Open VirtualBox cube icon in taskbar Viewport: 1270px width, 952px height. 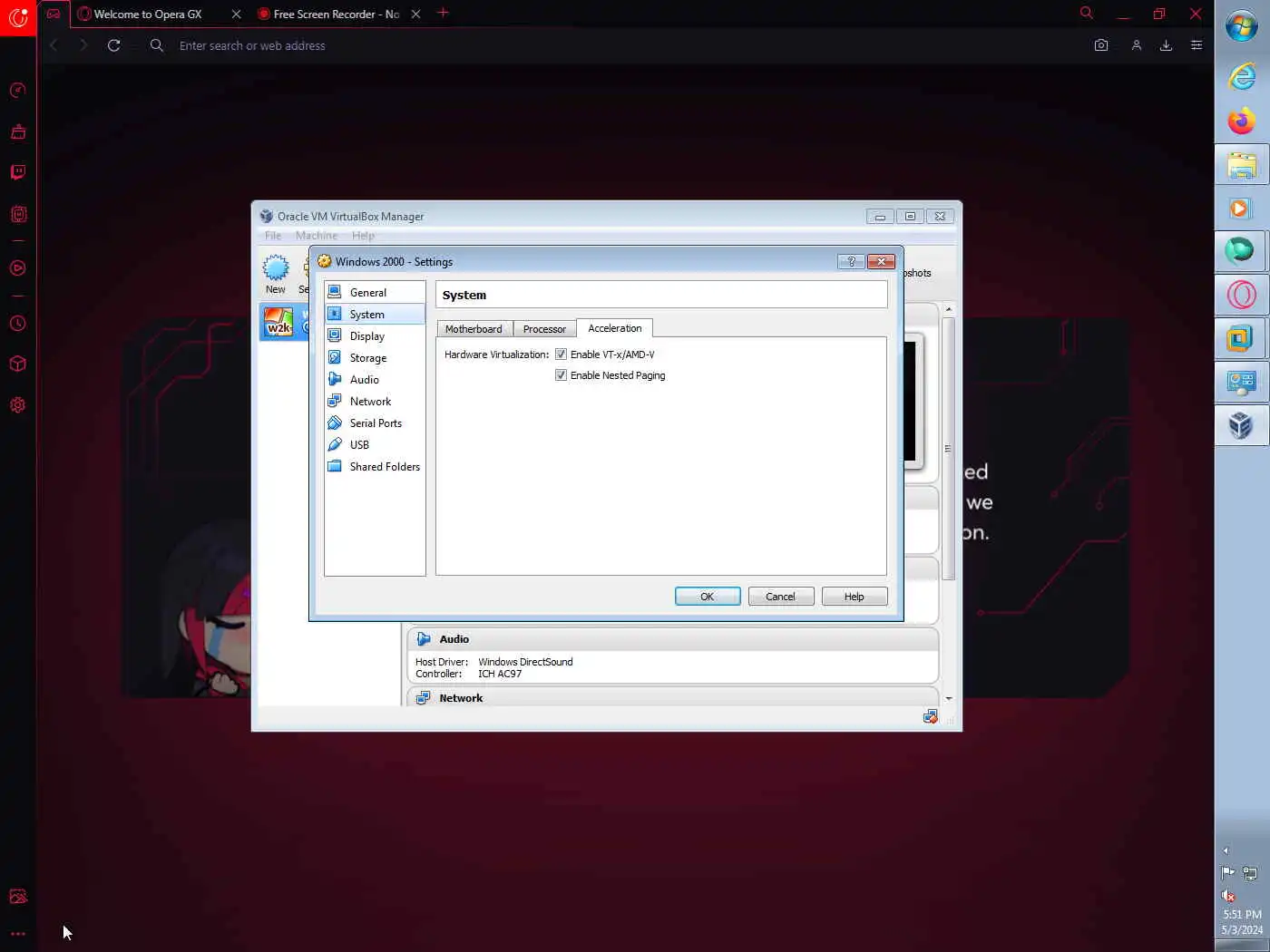point(1242,424)
